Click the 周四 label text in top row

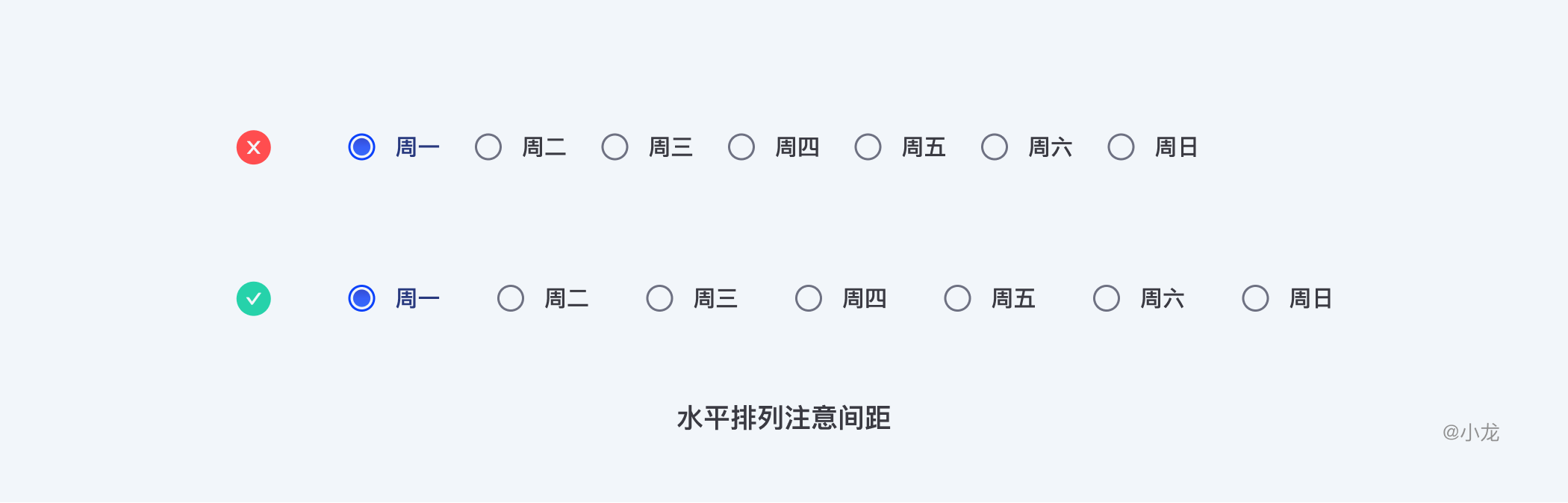point(797,147)
